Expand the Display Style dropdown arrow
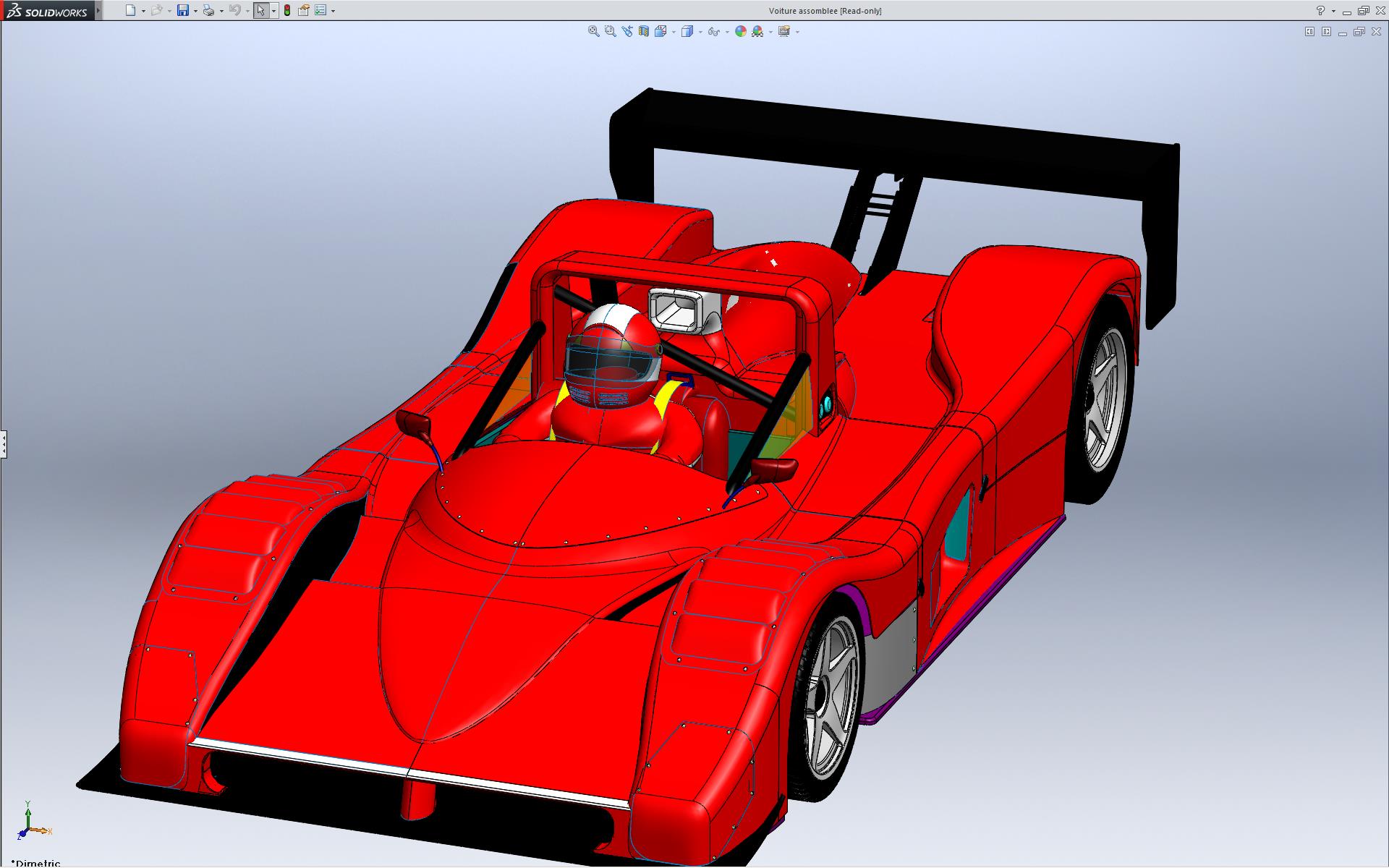This screenshot has height=868, width=1389. tap(700, 32)
